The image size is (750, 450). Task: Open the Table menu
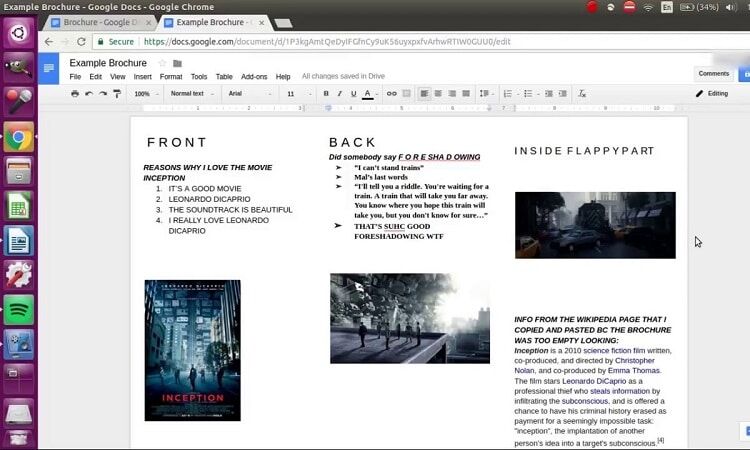click(224, 77)
